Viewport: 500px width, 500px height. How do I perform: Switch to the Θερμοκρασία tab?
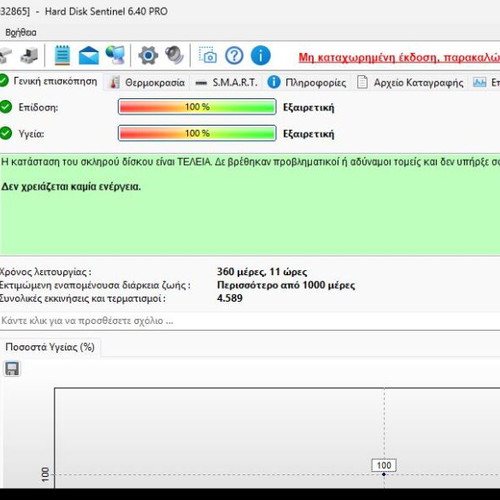click(148, 82)
